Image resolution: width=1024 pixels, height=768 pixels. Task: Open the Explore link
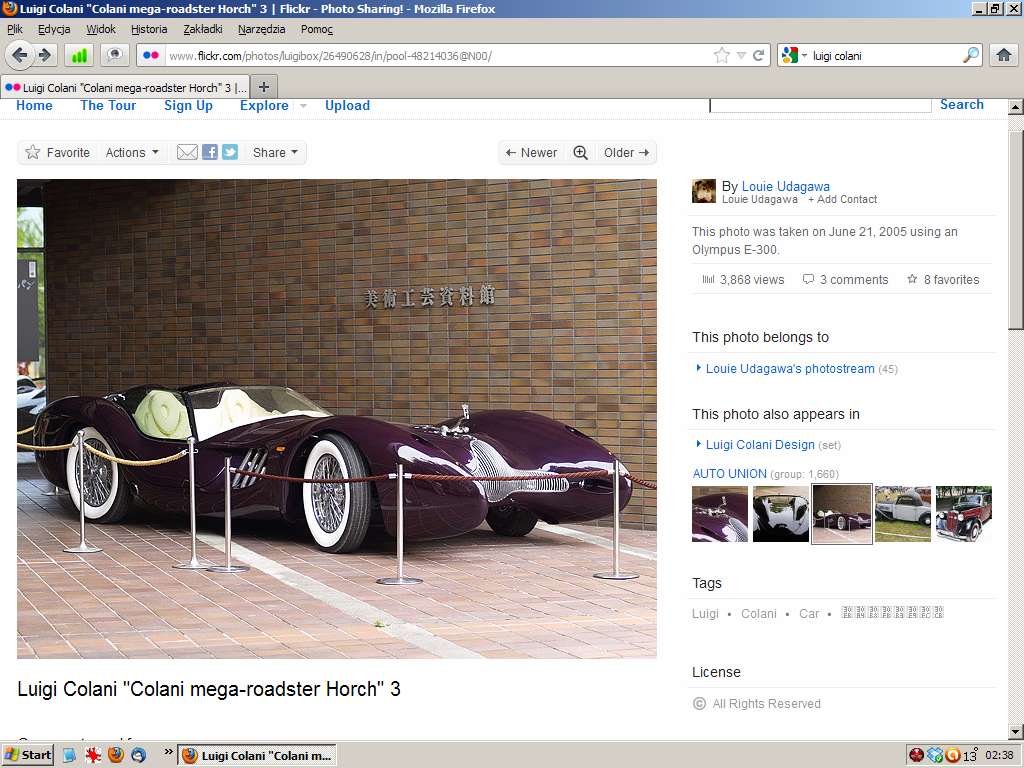pos(264,106)
